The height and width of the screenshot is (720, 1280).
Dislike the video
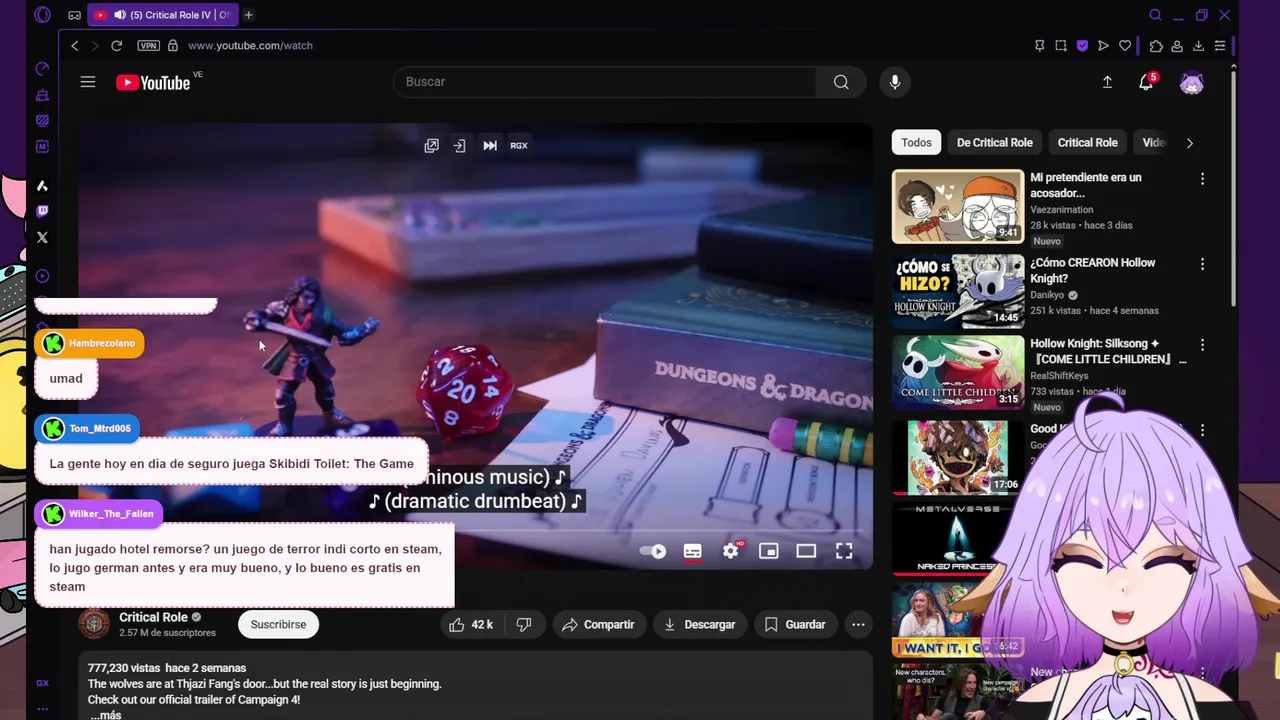click(523, 624)
